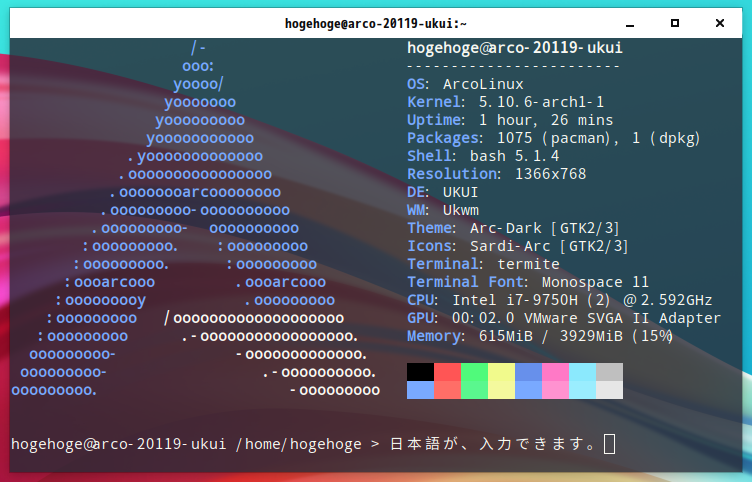The image size is (752, 482).
Task: Click the pink color block in top row
Action: coord(555,372)
